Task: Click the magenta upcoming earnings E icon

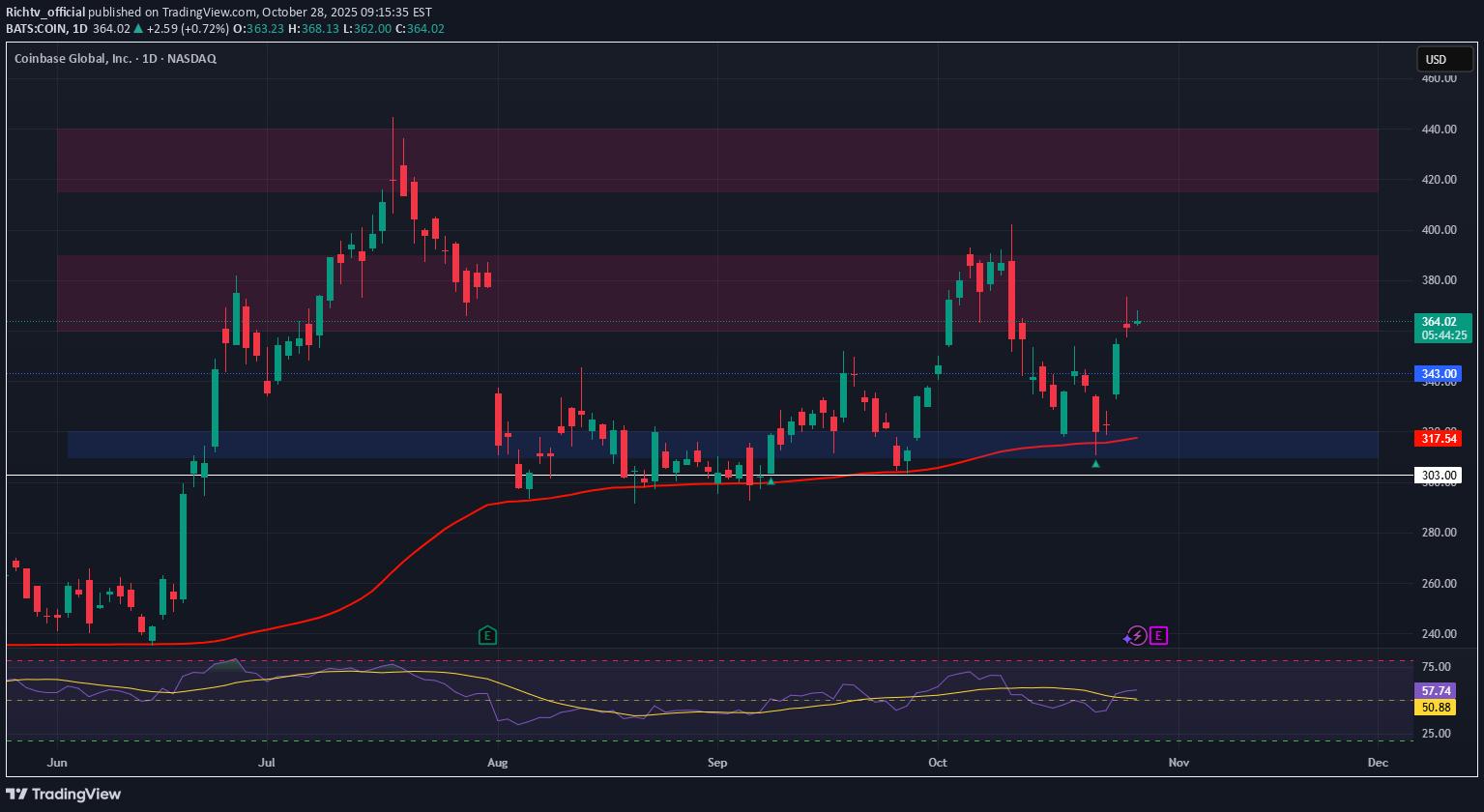Action: coord(1158,635)
